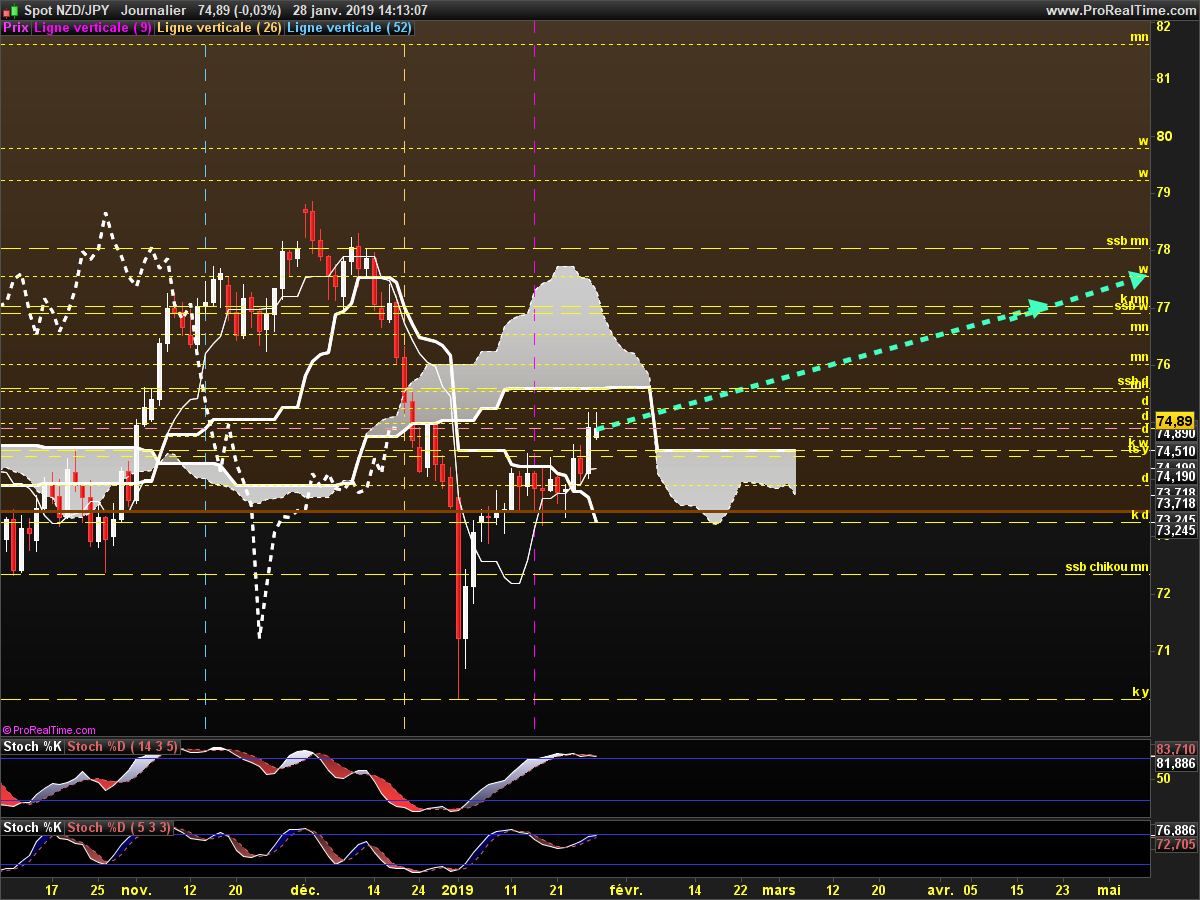This screenshot has height=900, width=1200.
Task: Click the ssb chikou mn level label
Action: (x=1107, y=567)
